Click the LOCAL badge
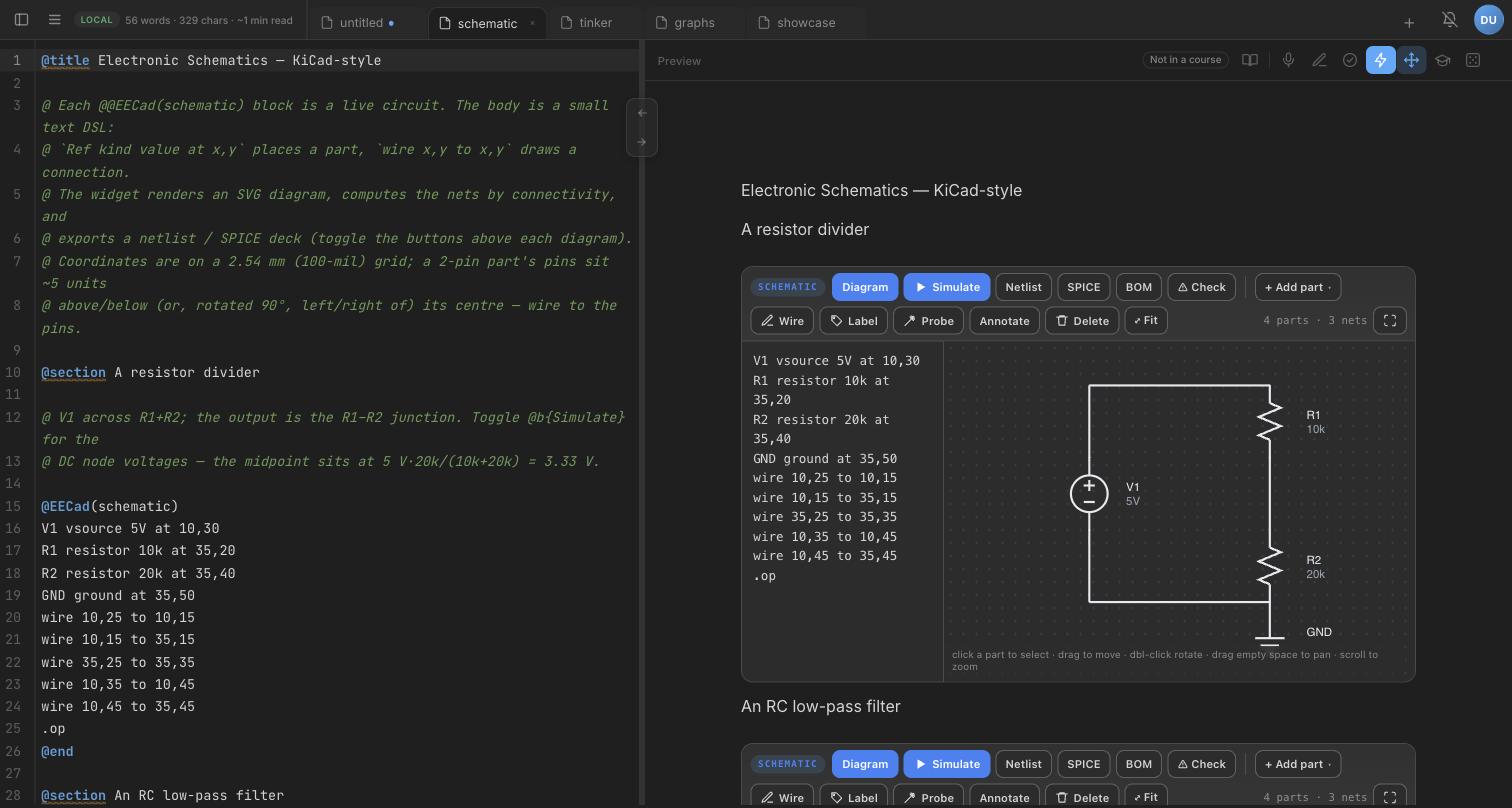1512x808 pixels. tap(96, 20)
